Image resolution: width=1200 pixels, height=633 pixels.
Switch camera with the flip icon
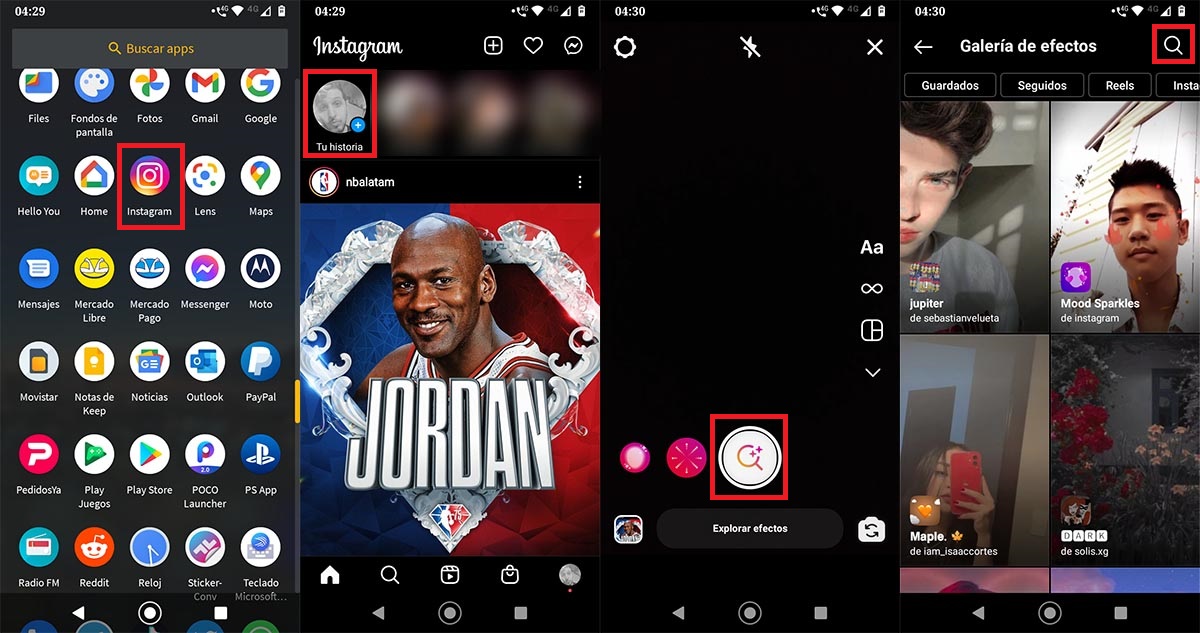pos(872,529)
